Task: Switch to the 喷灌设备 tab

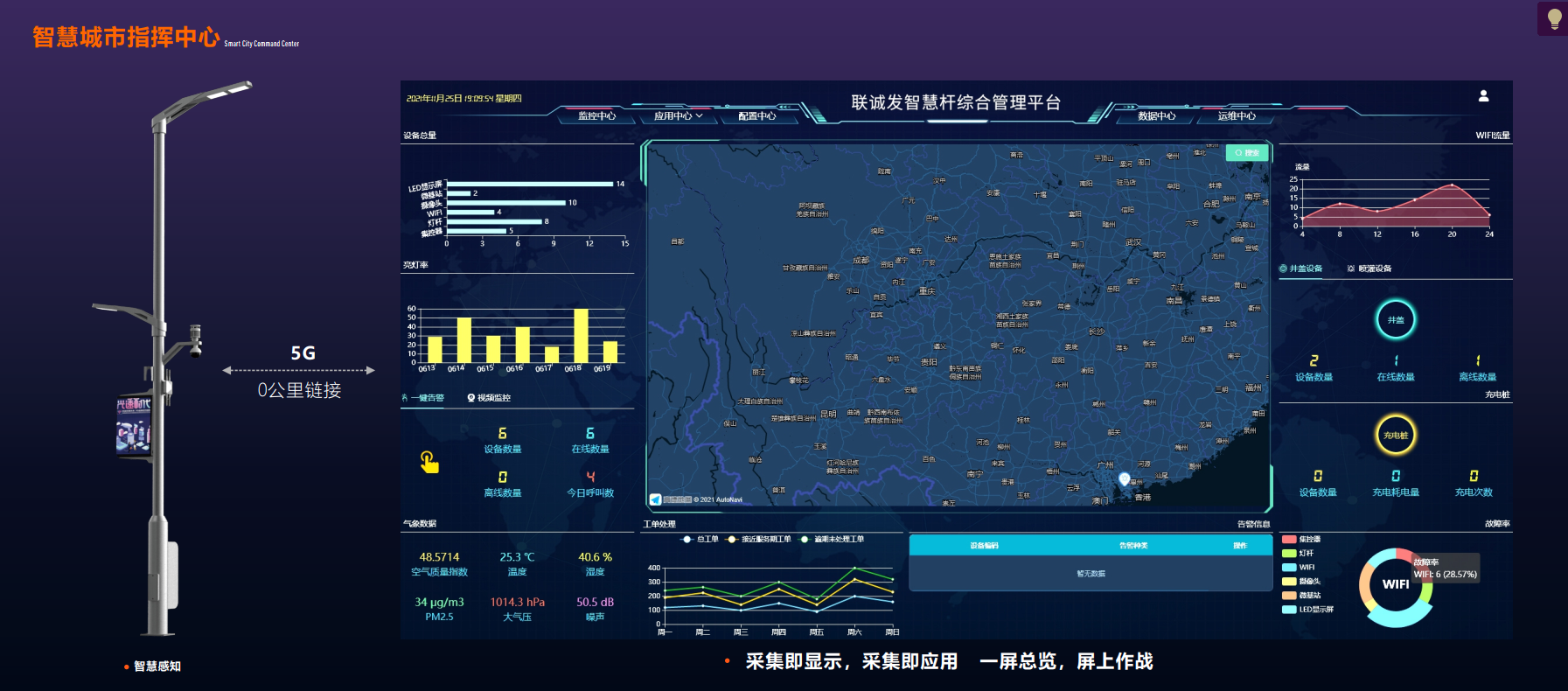Action: 1369,269
